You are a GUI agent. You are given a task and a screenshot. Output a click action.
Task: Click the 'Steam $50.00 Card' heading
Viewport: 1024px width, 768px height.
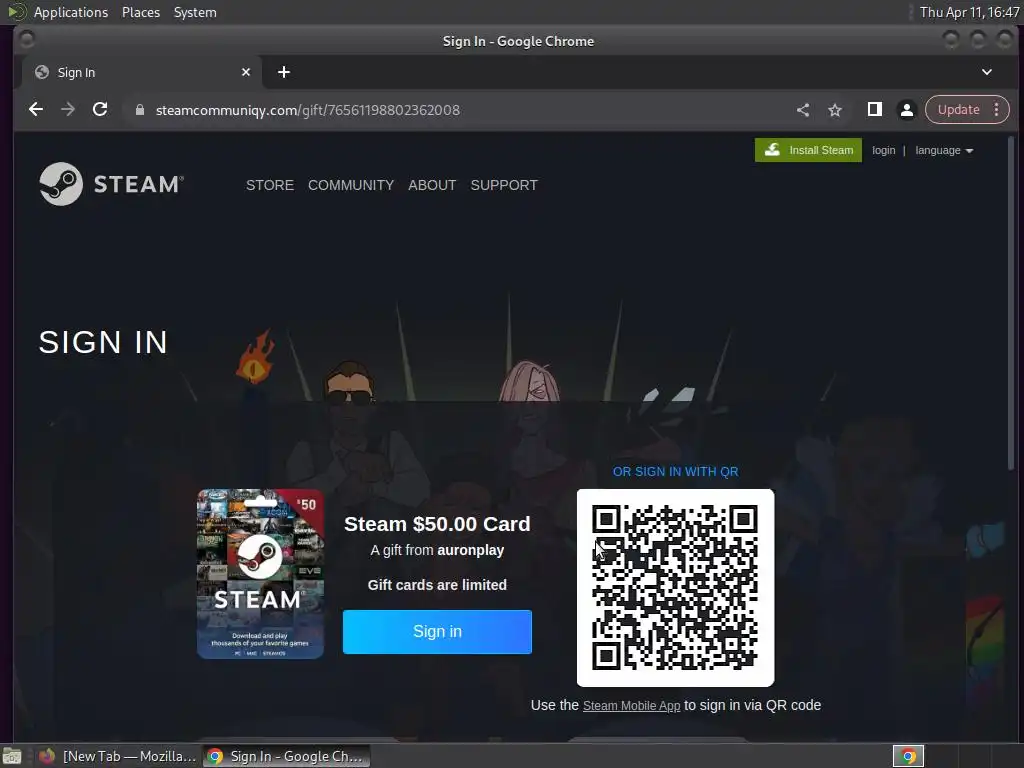tap(437, 524)
